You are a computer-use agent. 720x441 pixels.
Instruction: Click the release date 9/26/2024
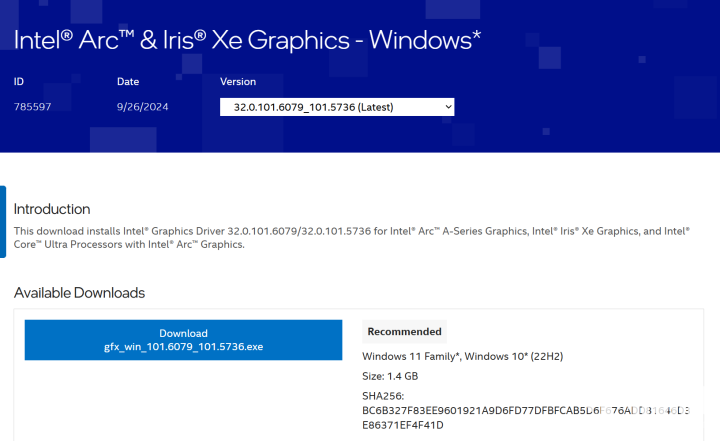tap(141, 106)
